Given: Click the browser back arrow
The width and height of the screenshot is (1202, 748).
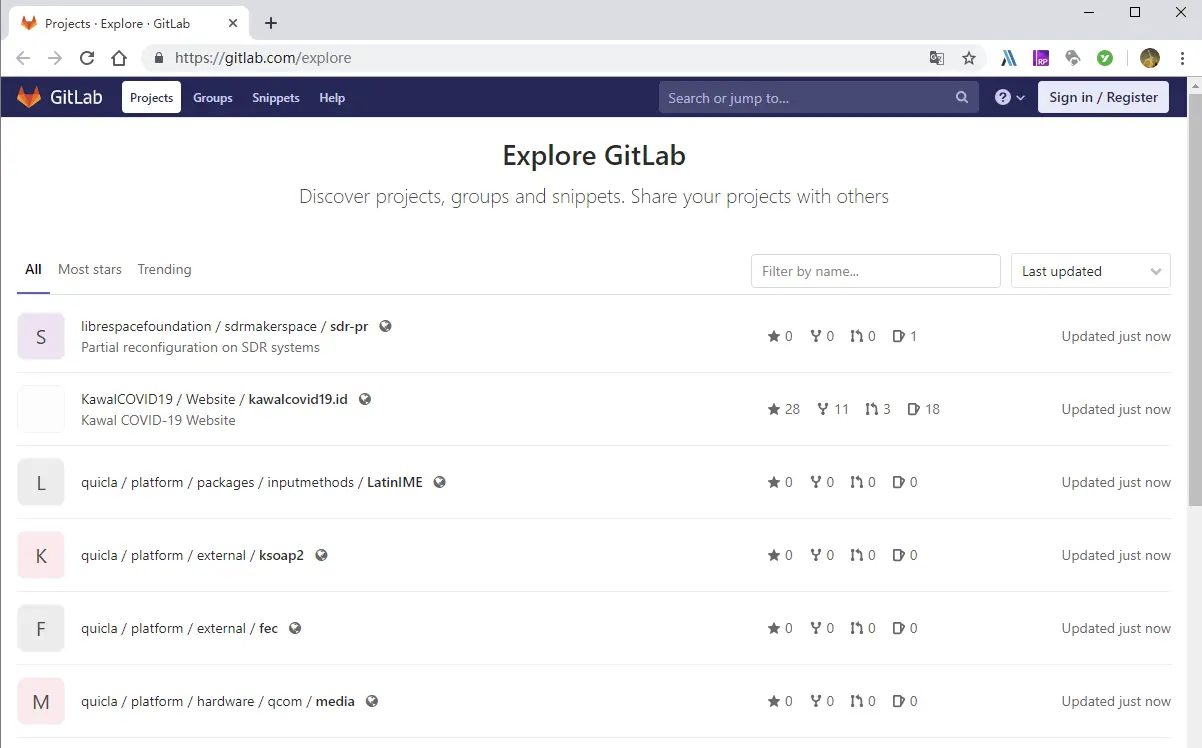Looking at the screenshot, I should coord(23,58).
